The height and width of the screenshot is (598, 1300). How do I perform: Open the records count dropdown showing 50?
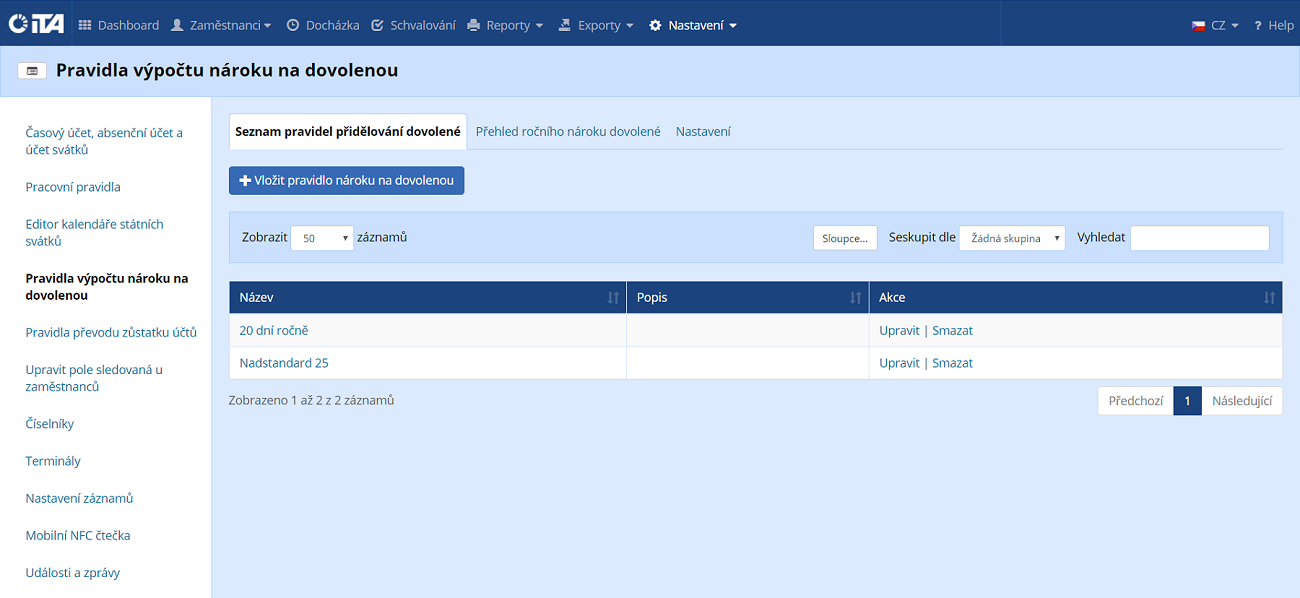click(x=322, y=238)
